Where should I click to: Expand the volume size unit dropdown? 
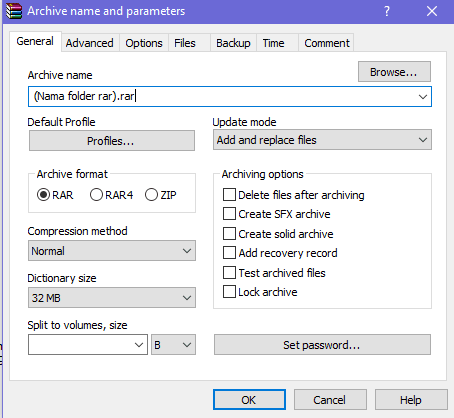point(173,345)
